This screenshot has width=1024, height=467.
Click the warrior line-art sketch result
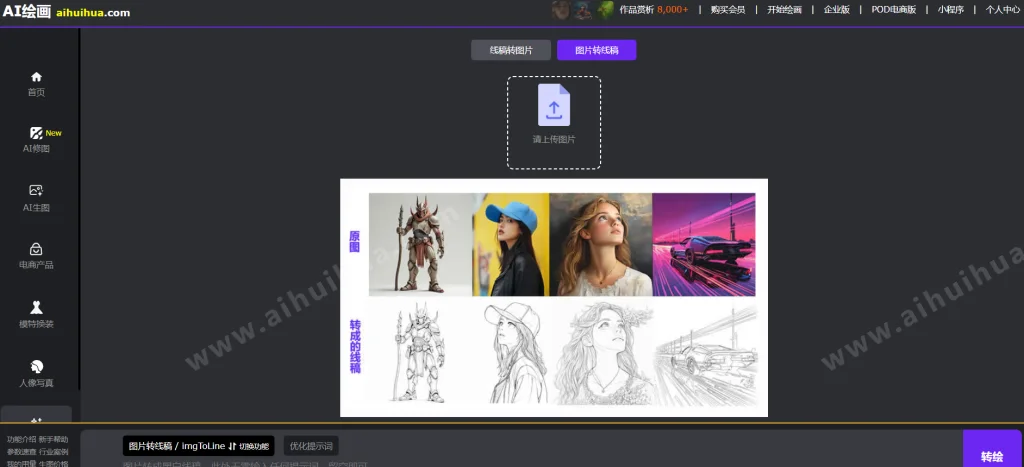point(419,353)
